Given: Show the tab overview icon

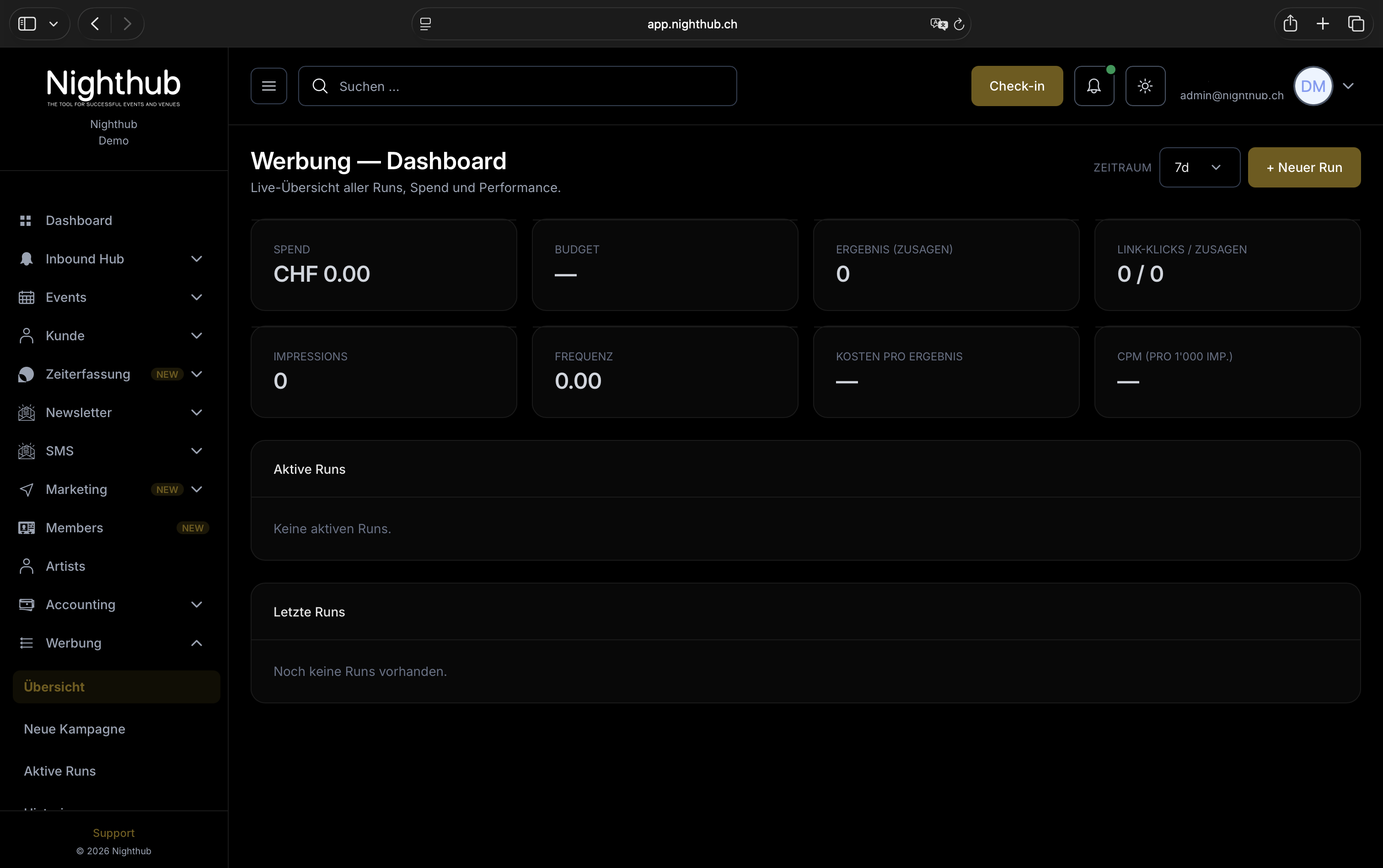Looking at the screenshot, I should tap(1356, 23).
